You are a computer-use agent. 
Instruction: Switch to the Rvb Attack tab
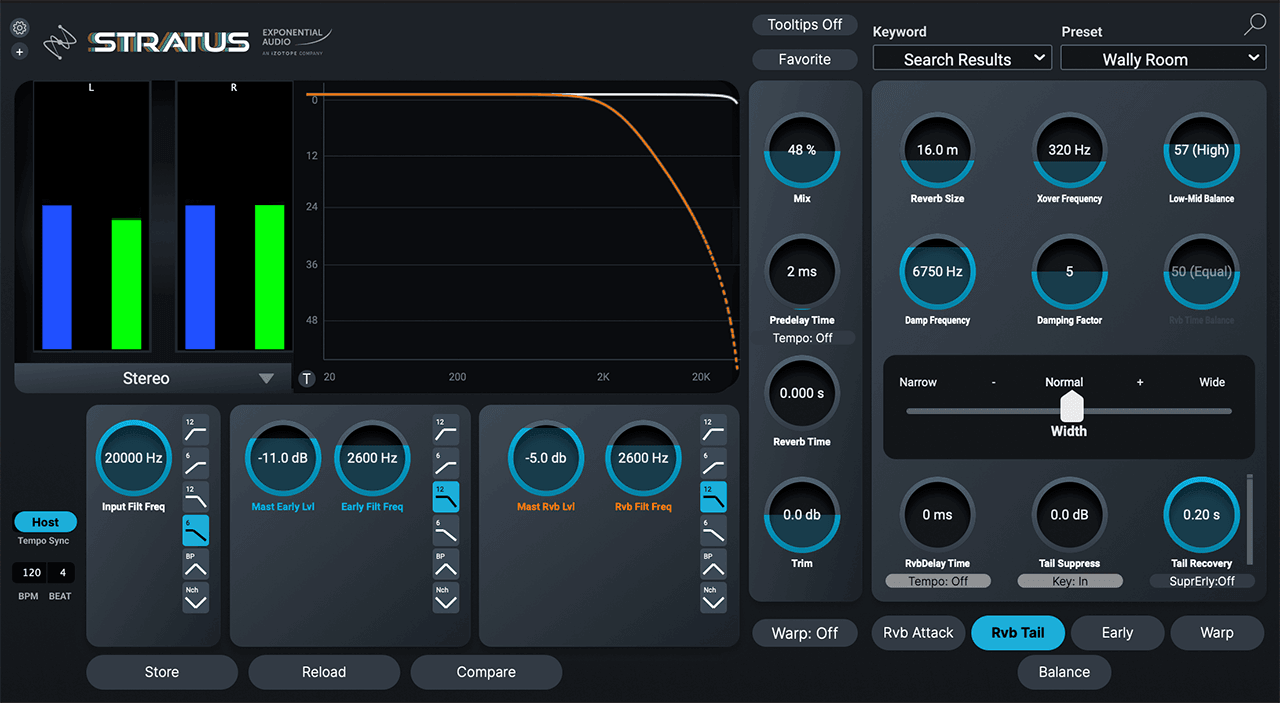point(918,633)
